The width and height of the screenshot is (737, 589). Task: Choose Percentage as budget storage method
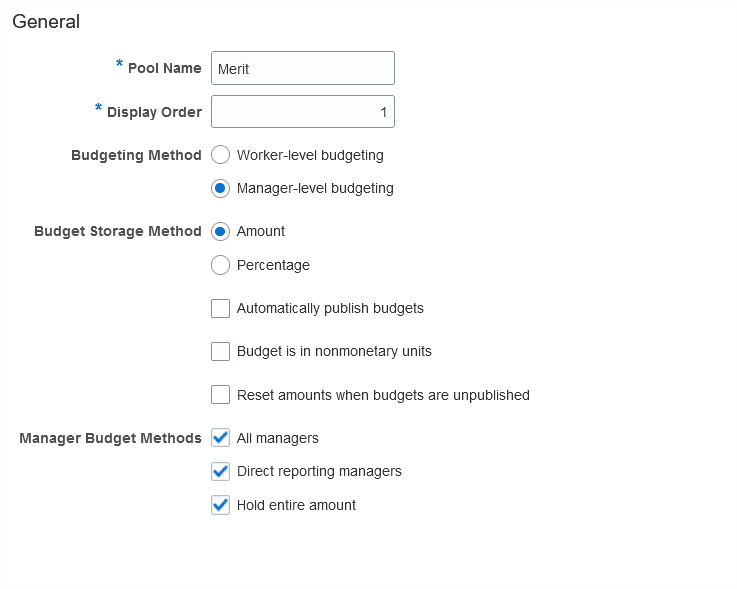click(x=221, y=265)
